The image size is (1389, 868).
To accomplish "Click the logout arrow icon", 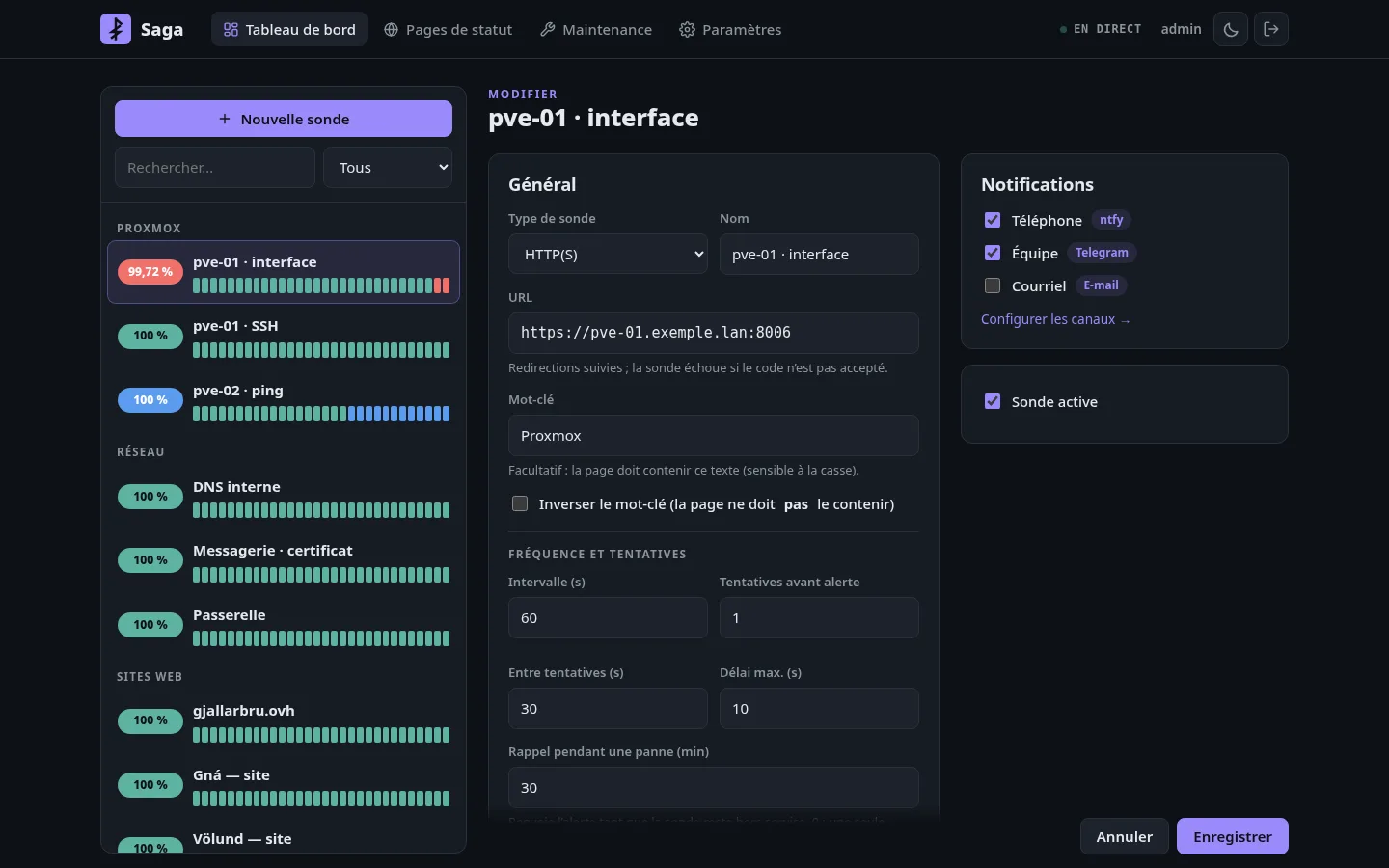I will coord(1271,29).
